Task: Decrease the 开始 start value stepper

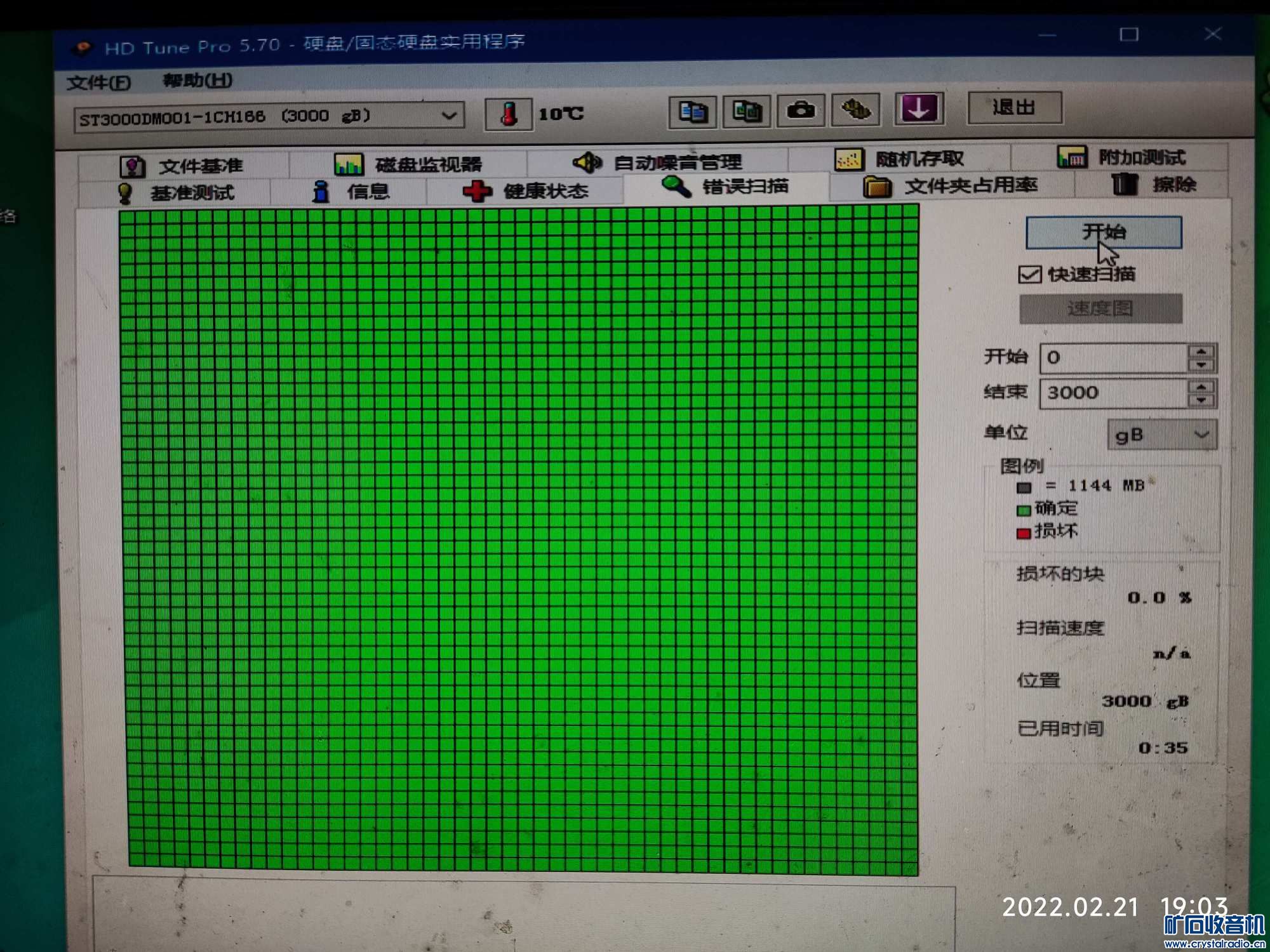Action: coord(1201,365)
